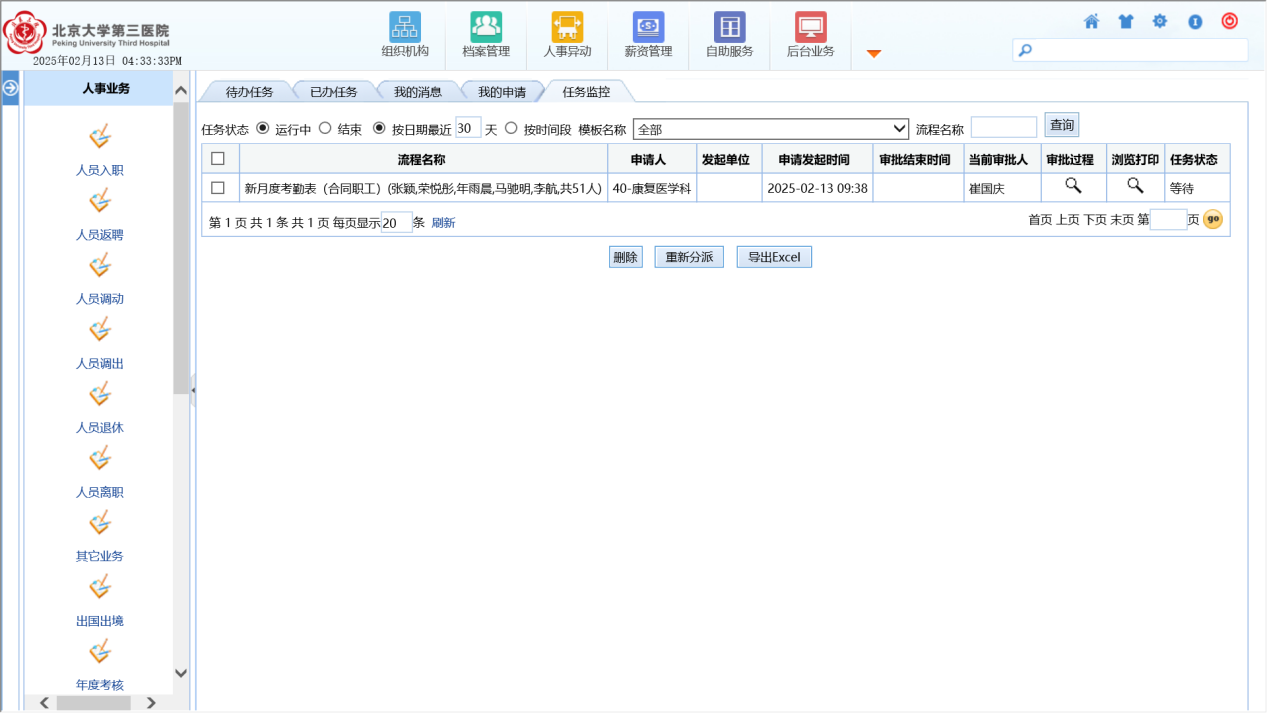
Task: Open 浏览打印 magnifier for the attendance row
Action: coord(1135,186)
